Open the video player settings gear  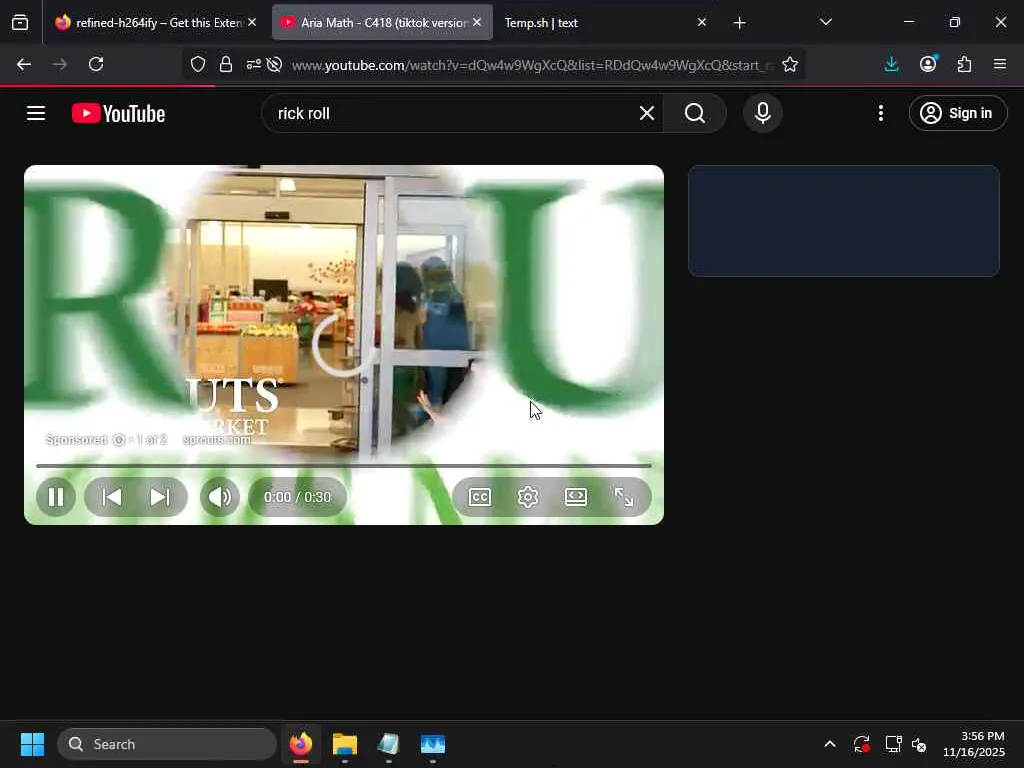(x=528, y=498)
